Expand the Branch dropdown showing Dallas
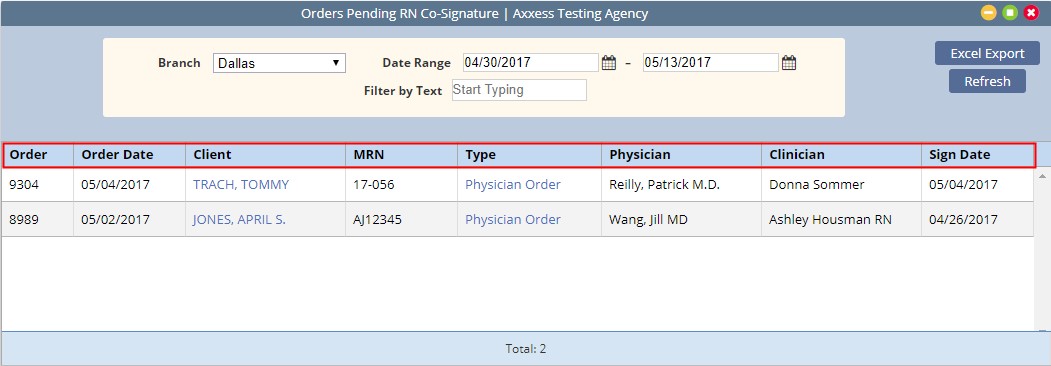 pos(279,64)
